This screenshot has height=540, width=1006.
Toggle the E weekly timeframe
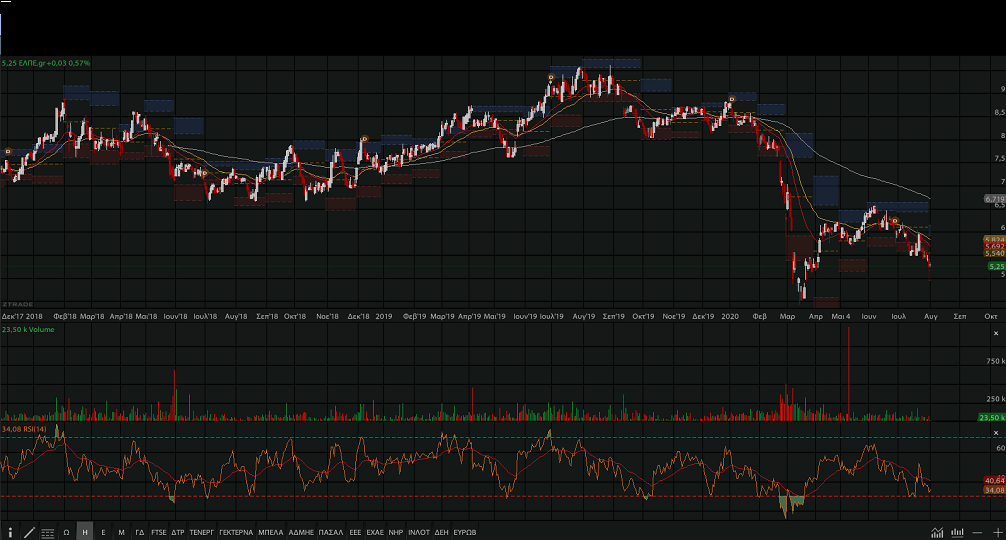[103, 532]
